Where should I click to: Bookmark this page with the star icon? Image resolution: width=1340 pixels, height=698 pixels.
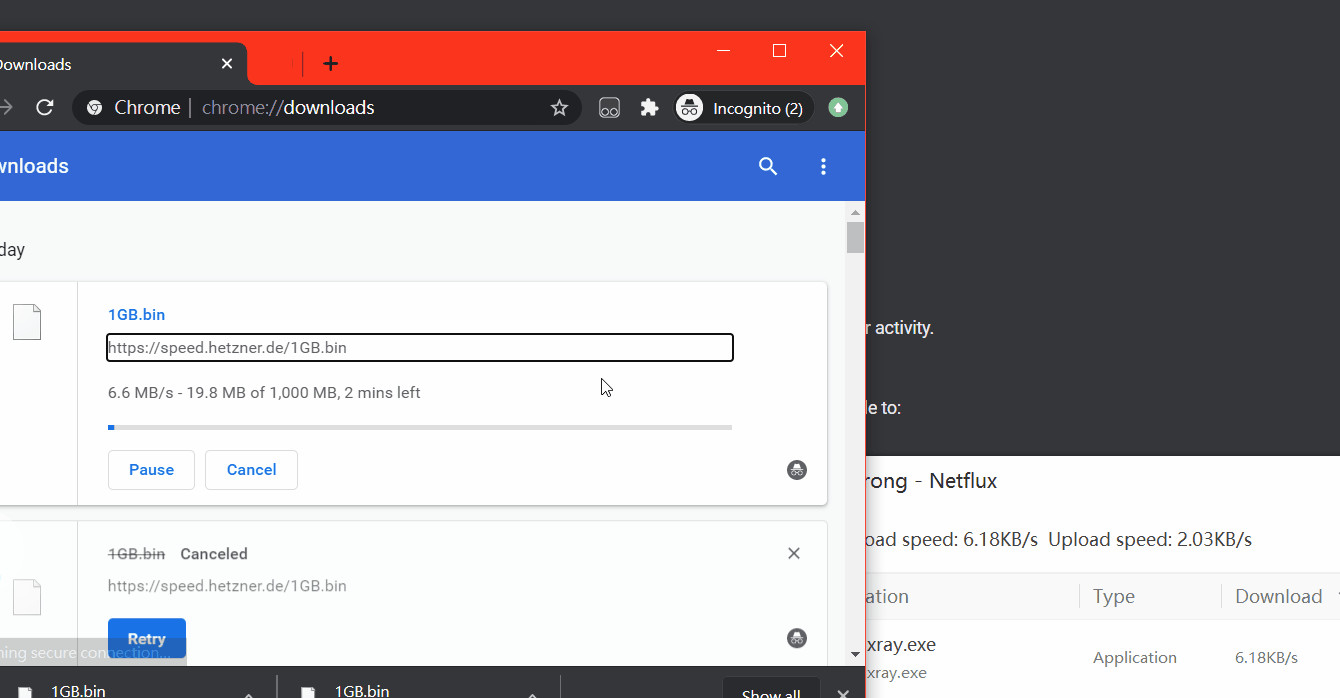click(559, 107)
